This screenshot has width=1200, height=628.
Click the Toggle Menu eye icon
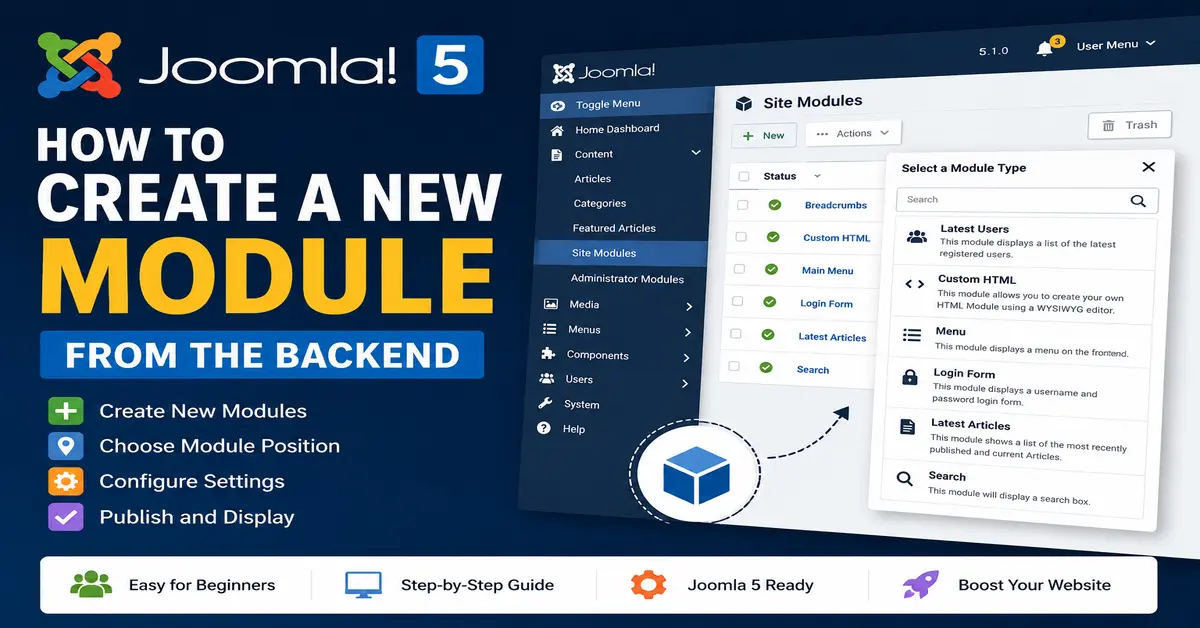click(x=558, y=105)
